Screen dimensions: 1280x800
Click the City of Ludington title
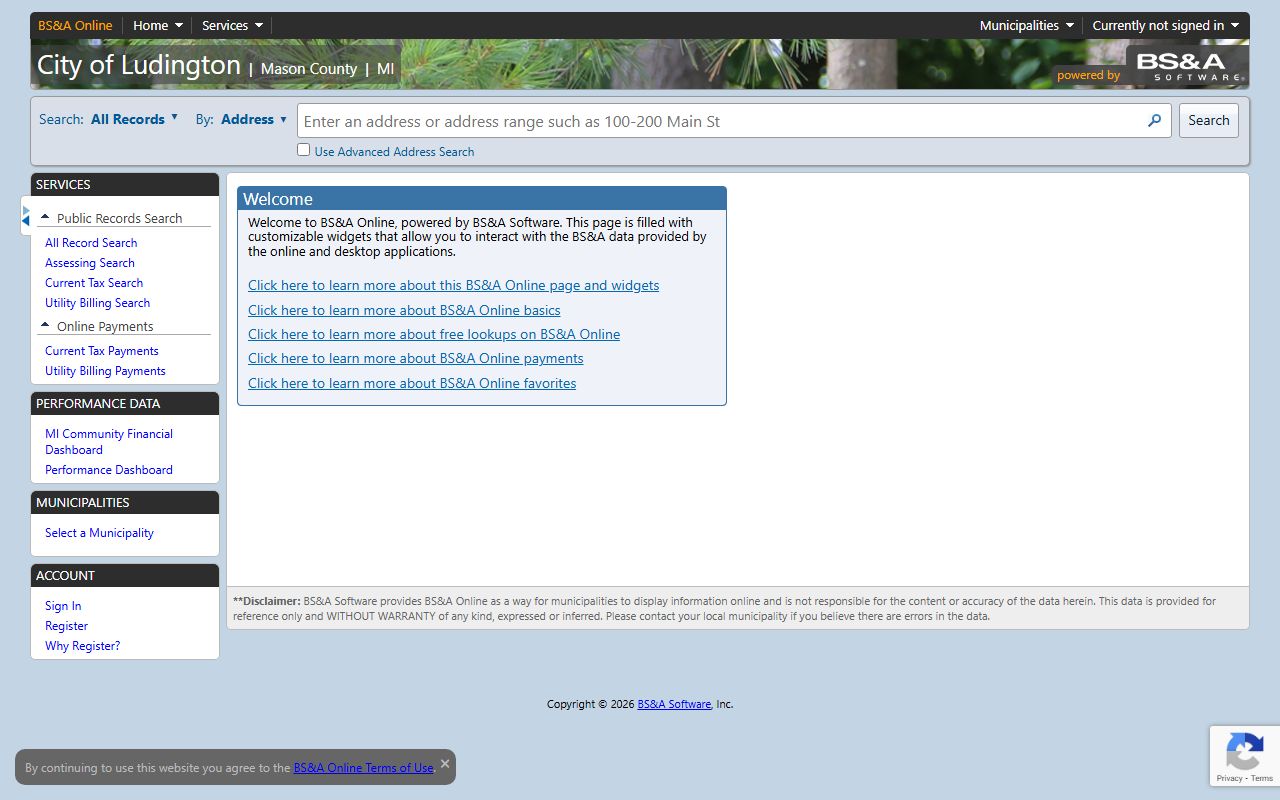click(x=139, y=65)
